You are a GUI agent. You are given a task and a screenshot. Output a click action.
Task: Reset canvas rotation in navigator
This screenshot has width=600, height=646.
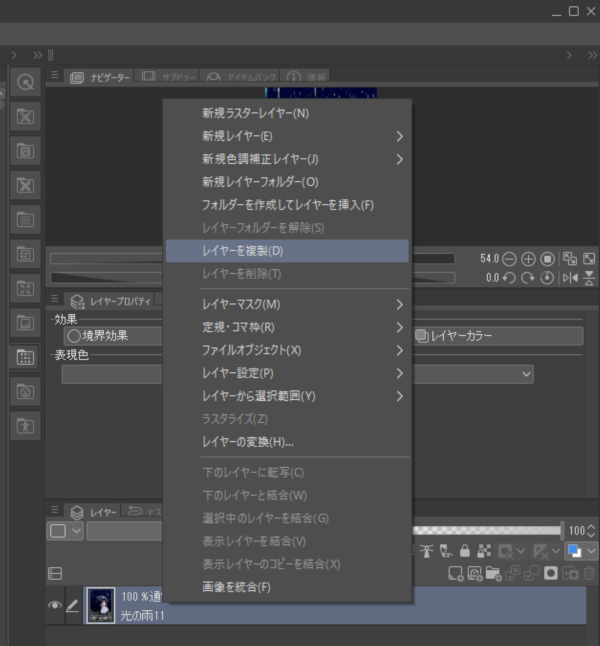pyautogui.click(x=547, y=278)
